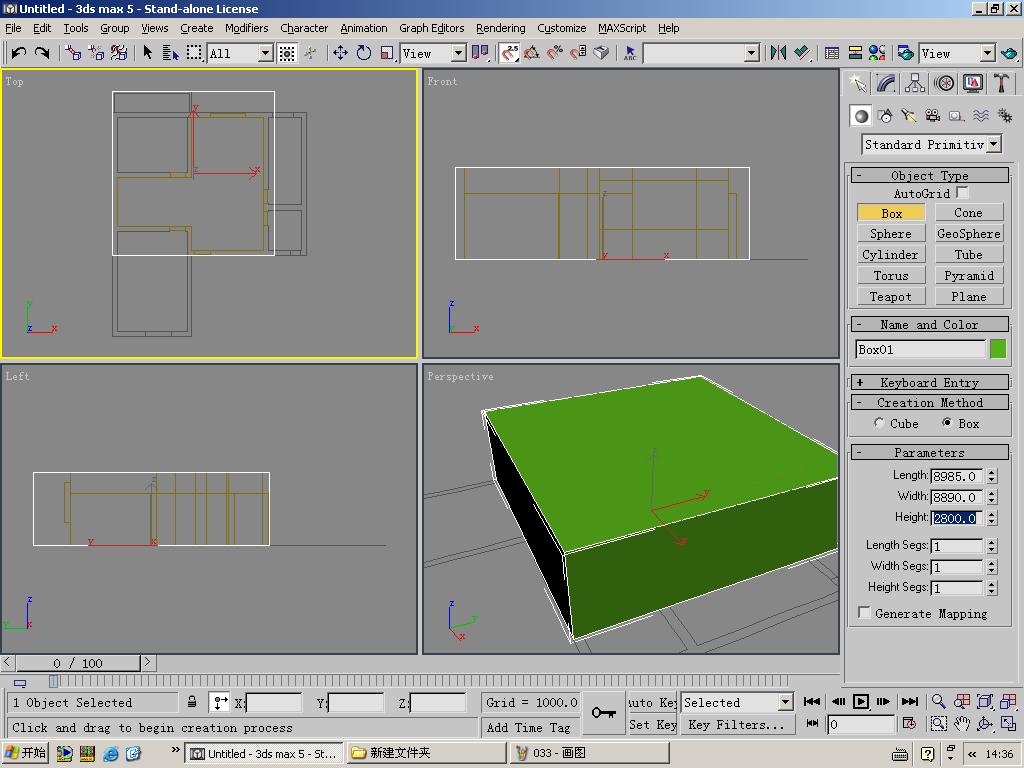The height and width of the screenshot is (768, 1024).
Task: Open the Hierarchy command panel tab
Action: coord(915,84)
